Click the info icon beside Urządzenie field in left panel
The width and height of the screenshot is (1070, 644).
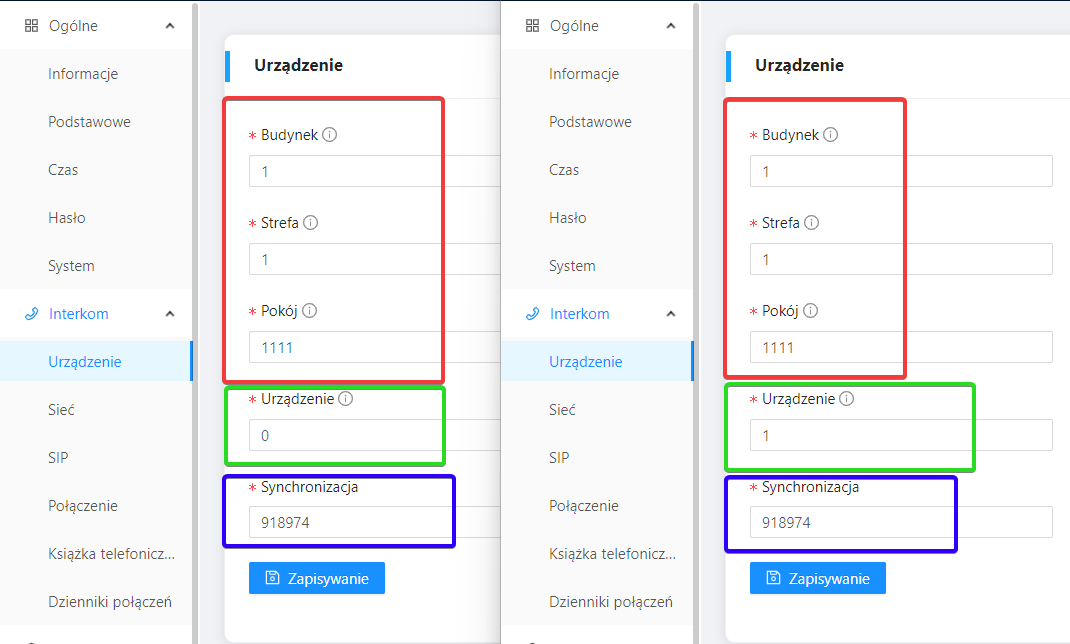pos(345,398)
